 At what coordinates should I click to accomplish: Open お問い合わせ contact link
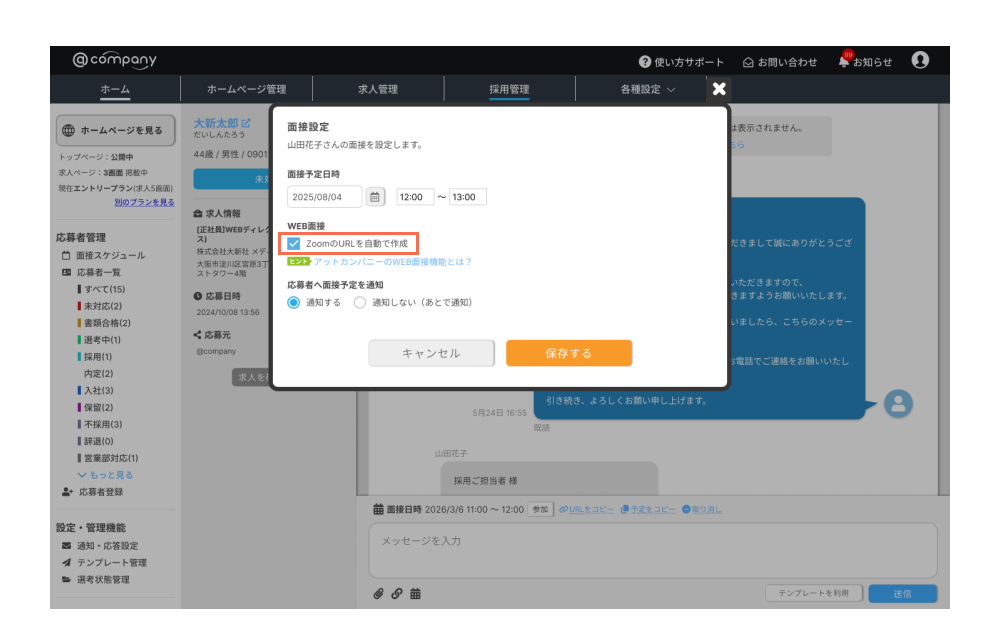(780, 62)
